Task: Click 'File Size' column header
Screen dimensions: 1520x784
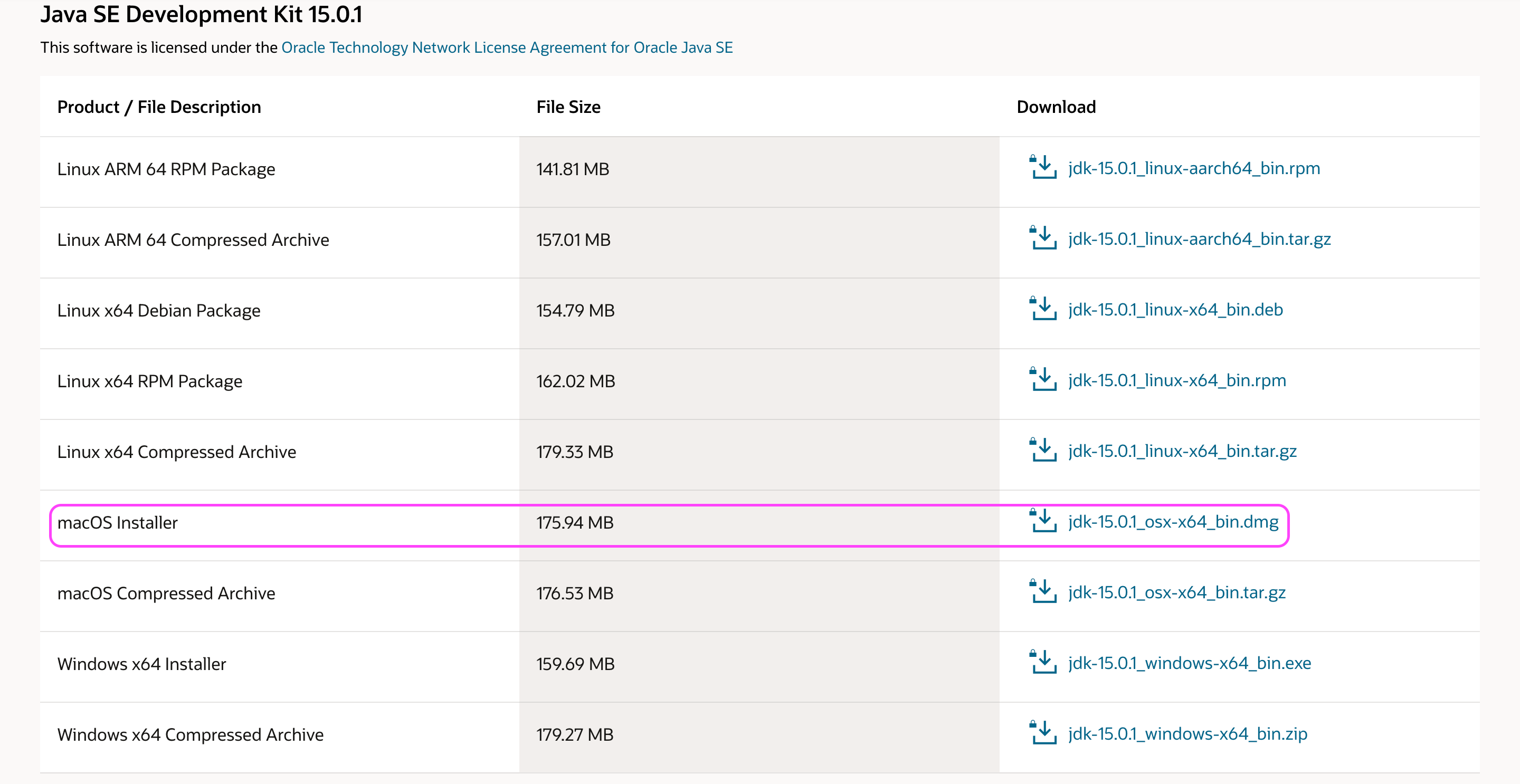Action: (568, 107)
